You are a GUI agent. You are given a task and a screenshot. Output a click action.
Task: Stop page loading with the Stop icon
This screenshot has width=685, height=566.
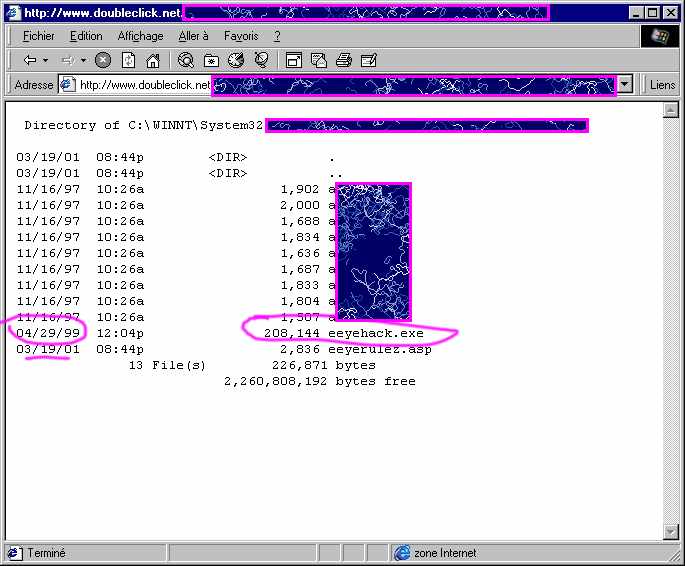[103, 60]
